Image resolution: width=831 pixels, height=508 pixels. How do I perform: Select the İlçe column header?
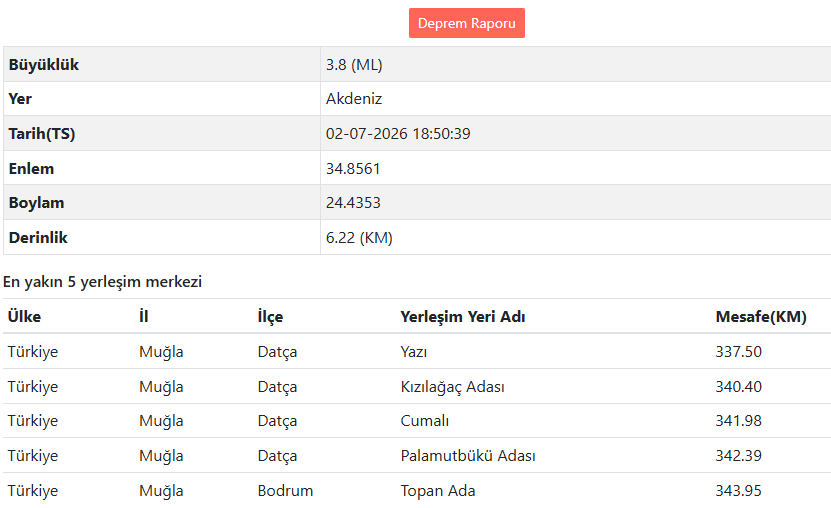point(270,317)
